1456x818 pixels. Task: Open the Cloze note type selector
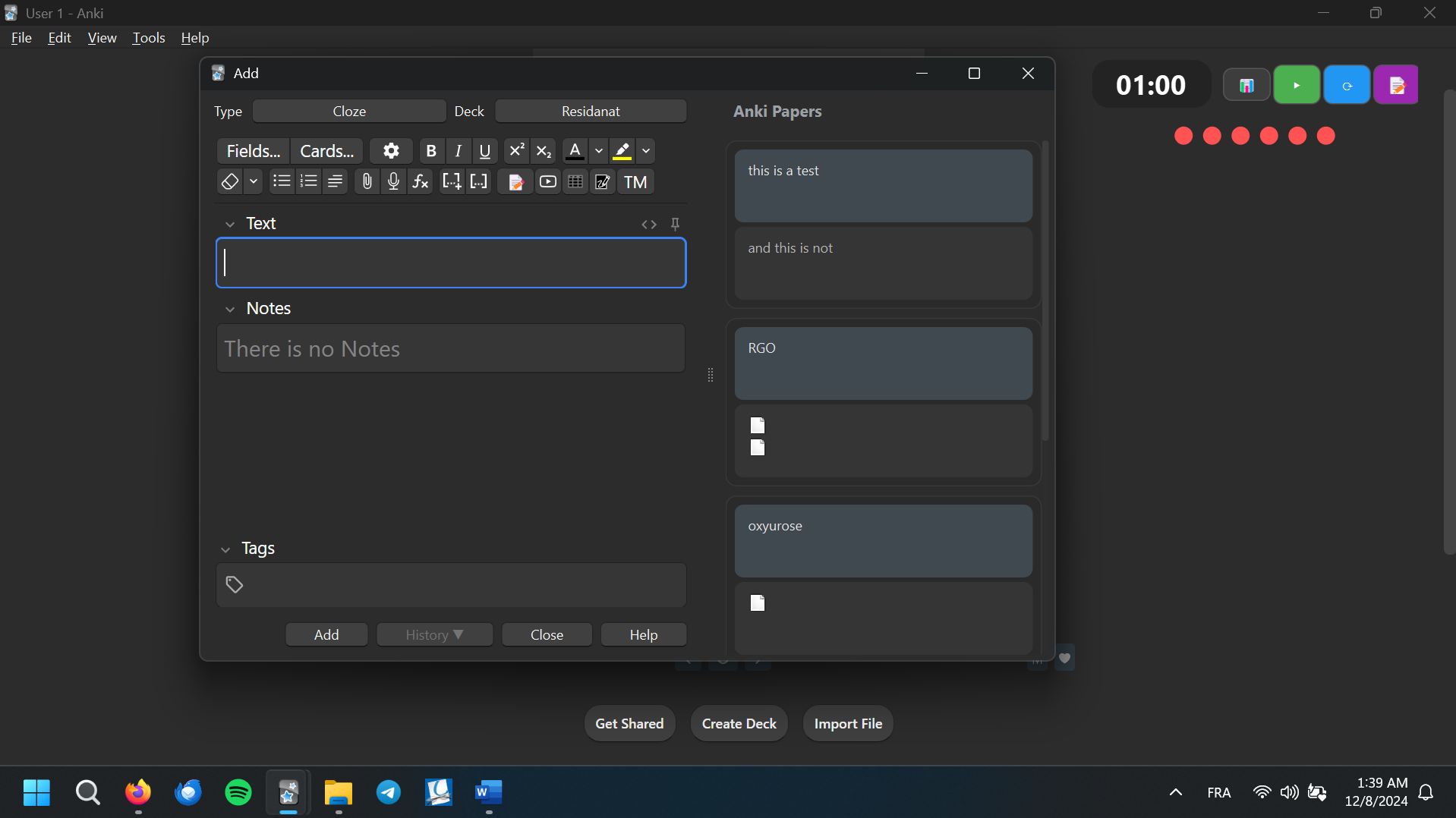[x=349, y=112]
